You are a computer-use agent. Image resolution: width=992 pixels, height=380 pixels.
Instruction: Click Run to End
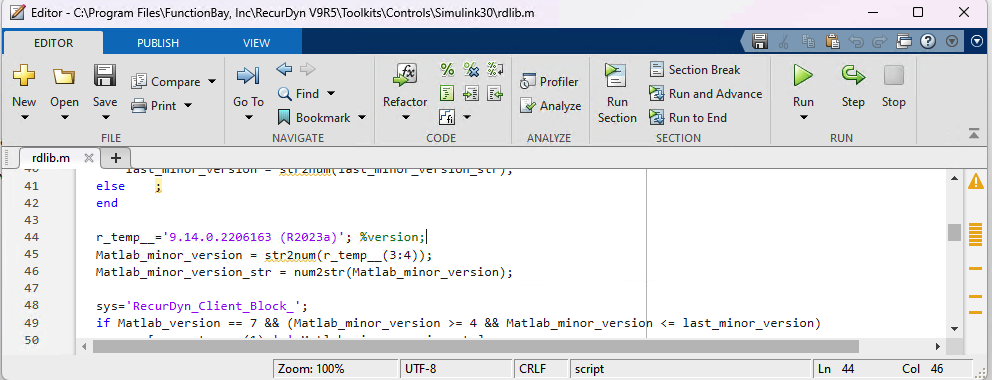688,118
